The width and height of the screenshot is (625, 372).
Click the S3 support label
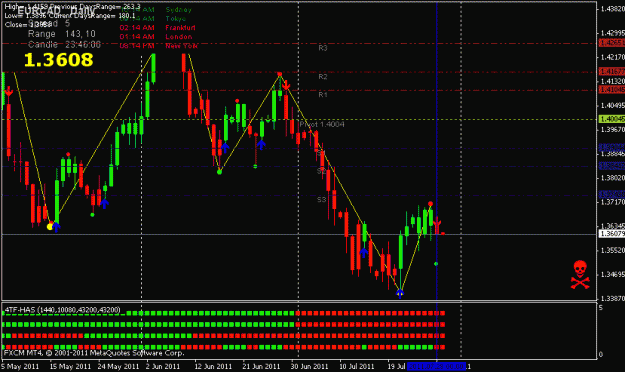[322, 200]
